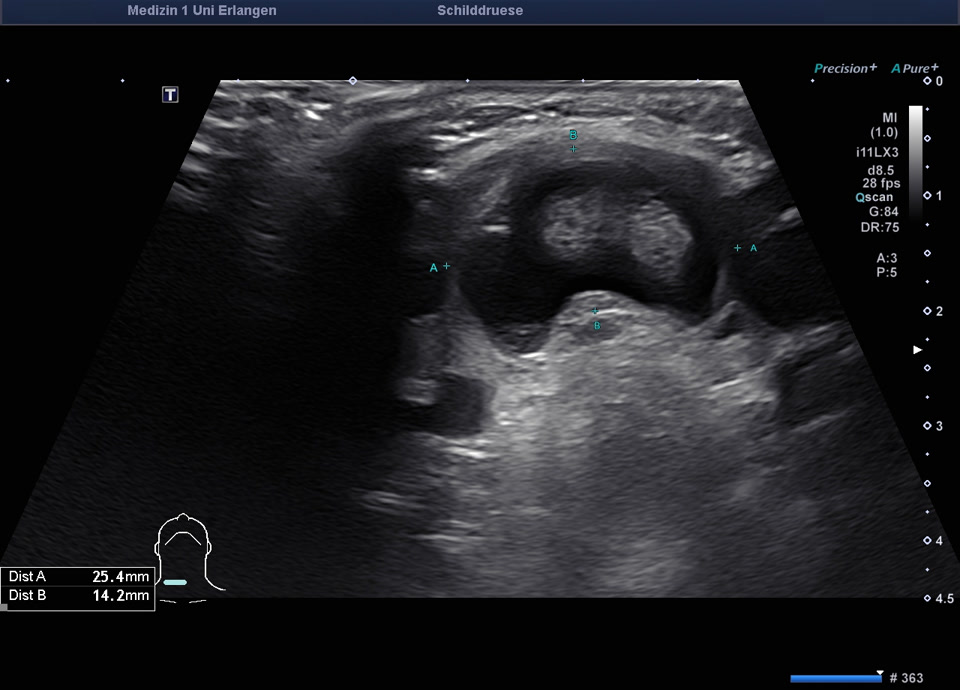Click the Precision+ indicator
The width and height of the screenshot is (960, 690).
tap(845, 68)
